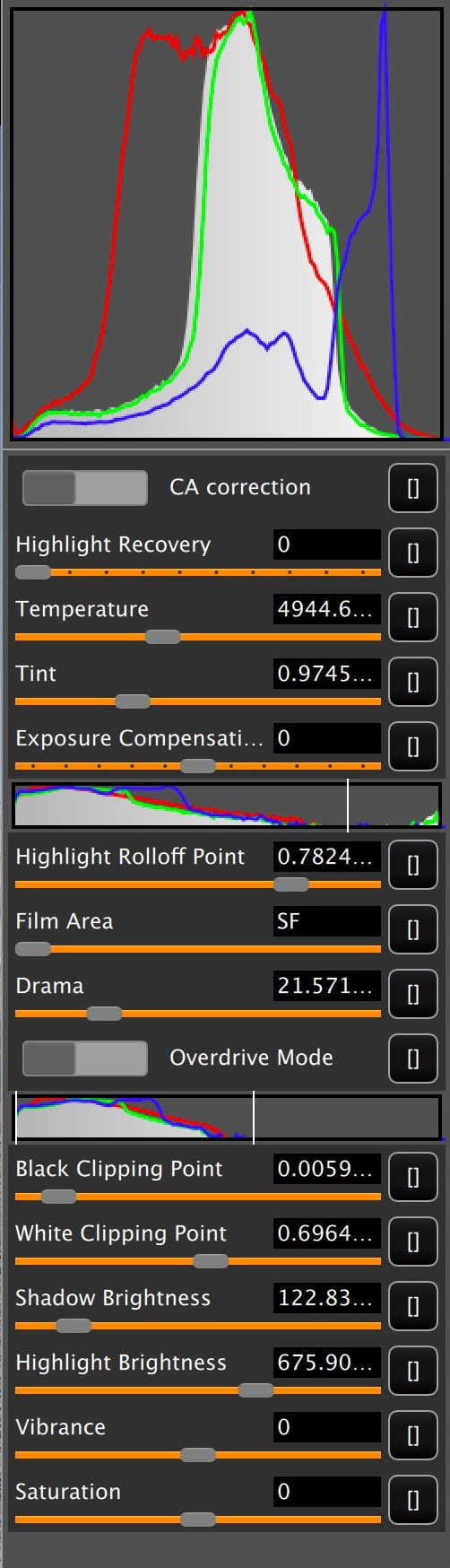Reset CA correction with its [] button
The width and height of the screenshot is (450, 1568).
click(413, 488)
